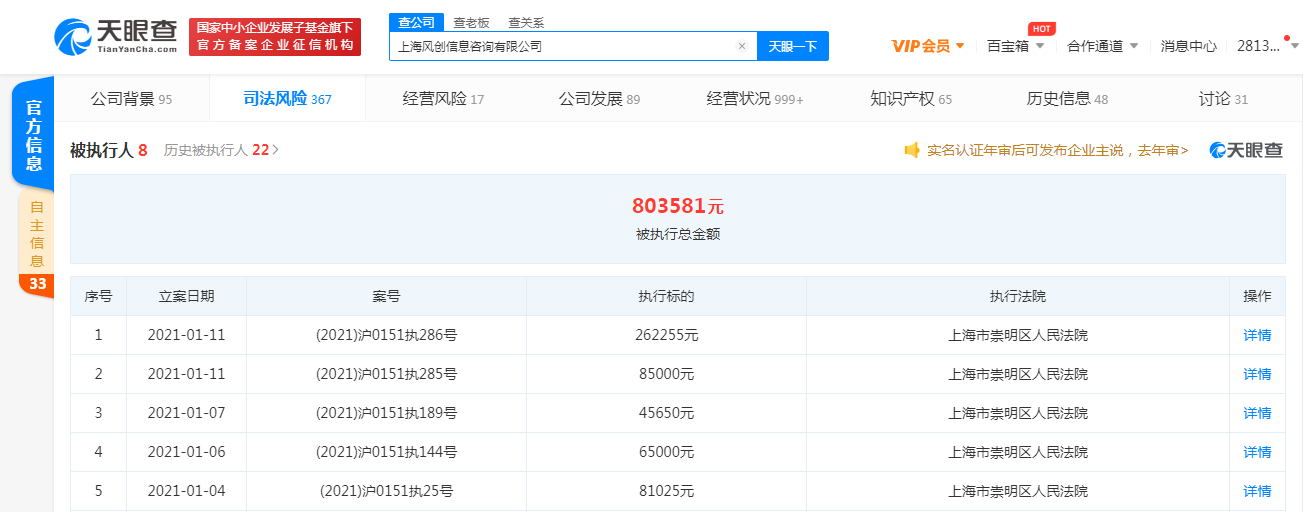Open 详情 for case 执286号

(1257, 335)
